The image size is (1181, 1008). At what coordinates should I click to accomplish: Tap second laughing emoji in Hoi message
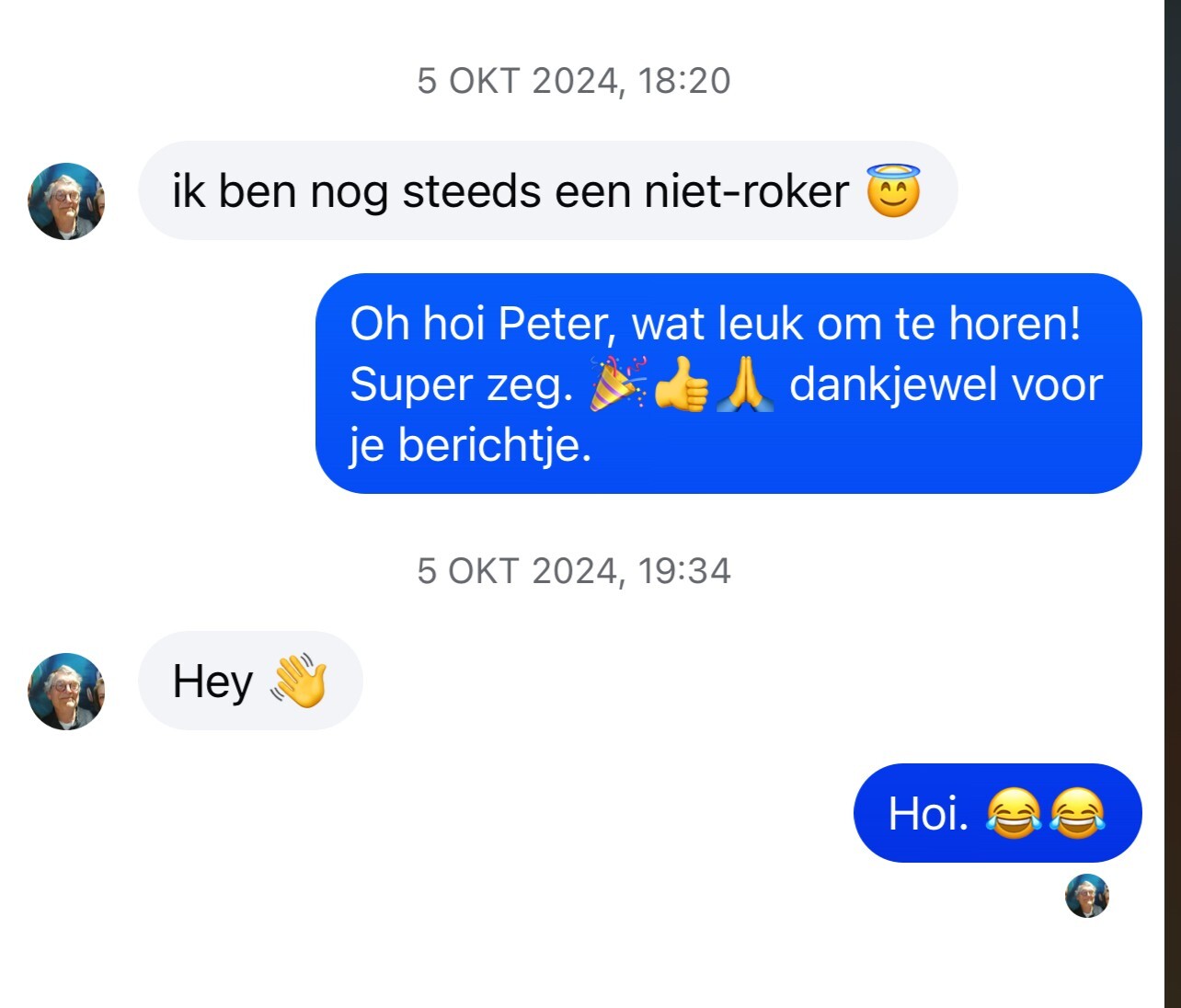pos(1076,814)
